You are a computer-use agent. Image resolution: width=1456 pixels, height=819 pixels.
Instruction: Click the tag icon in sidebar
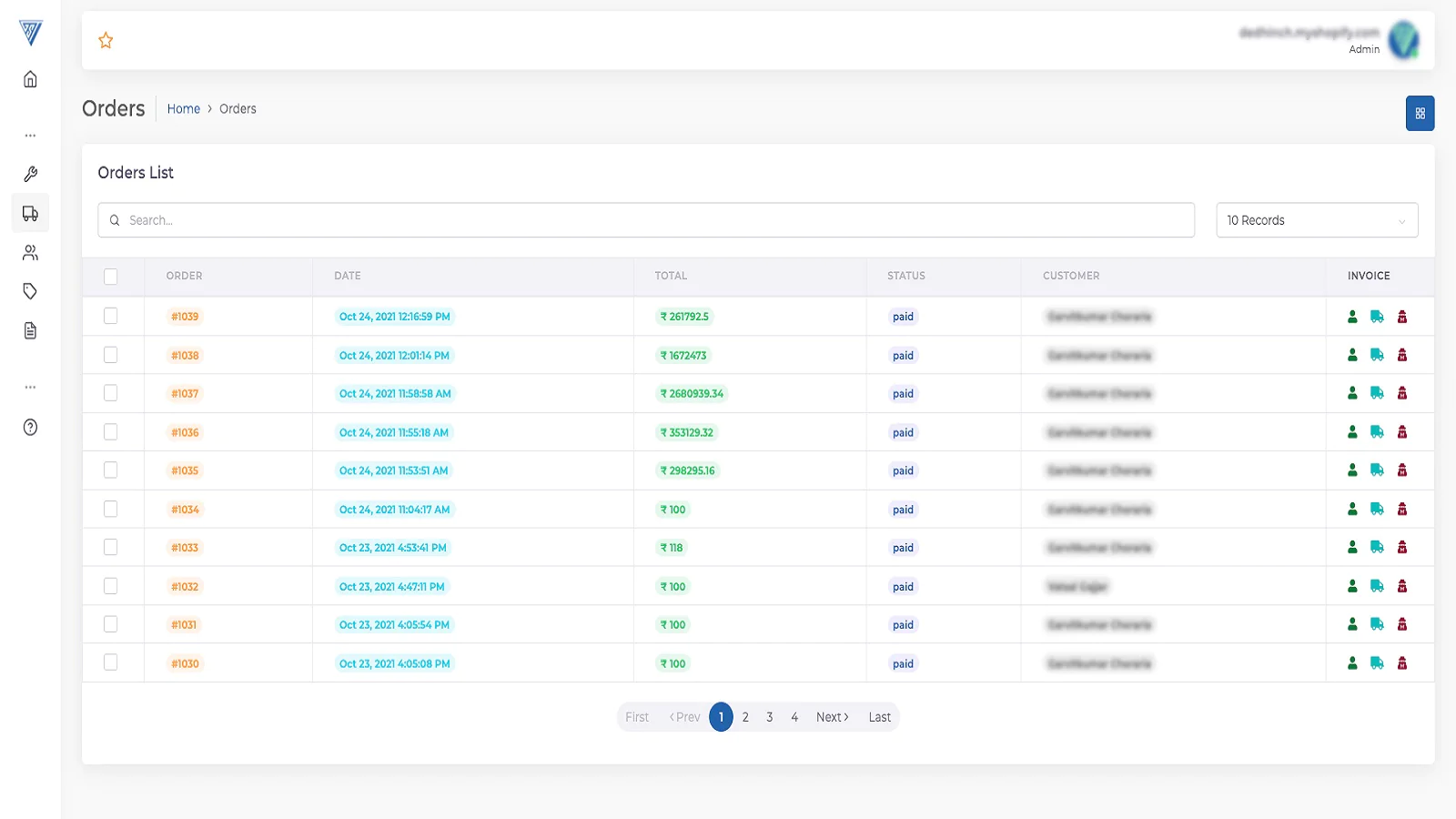pyautogui.click(x=30, y=291)
